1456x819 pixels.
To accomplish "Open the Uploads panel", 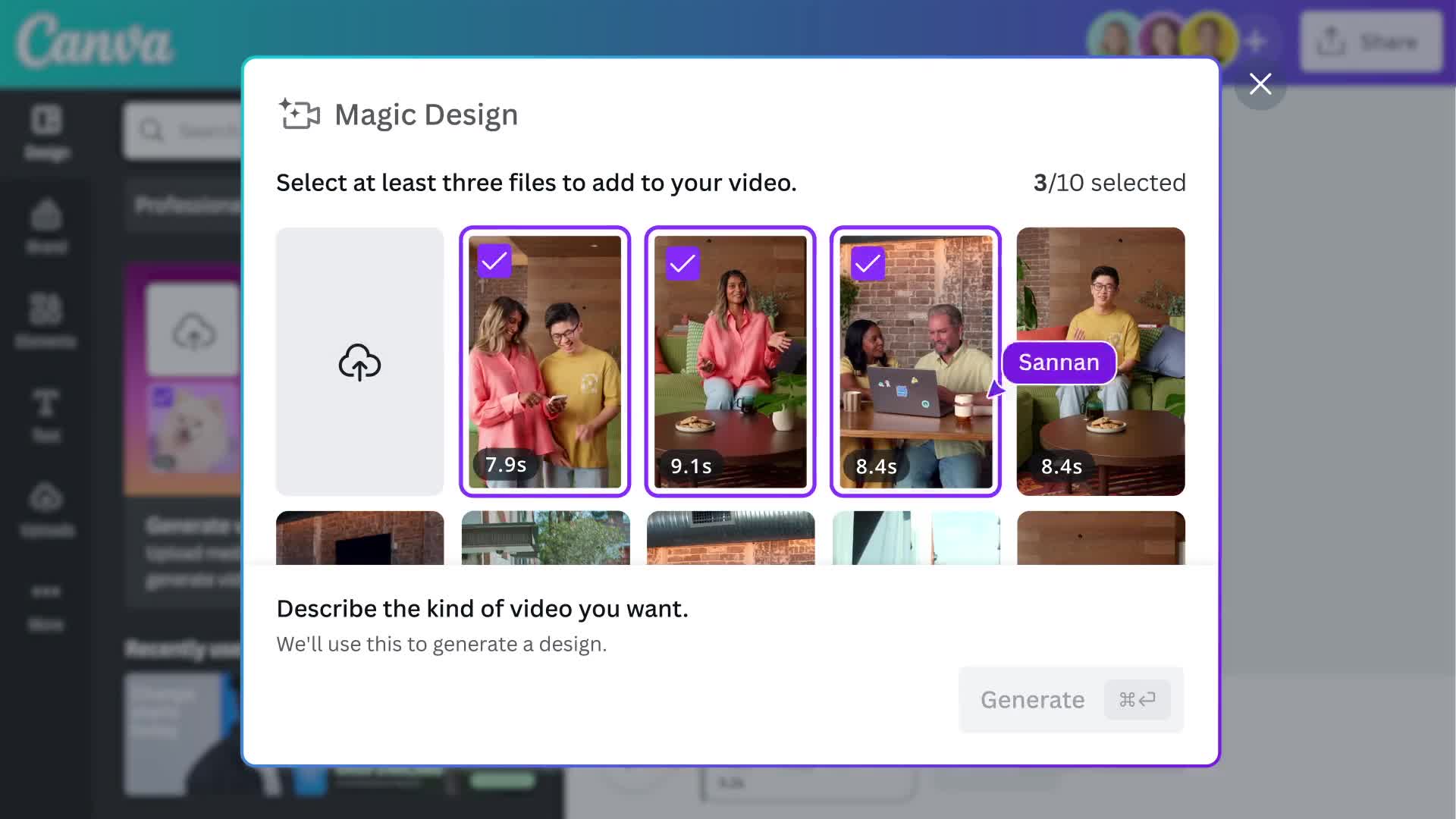I will coord(46,509).
